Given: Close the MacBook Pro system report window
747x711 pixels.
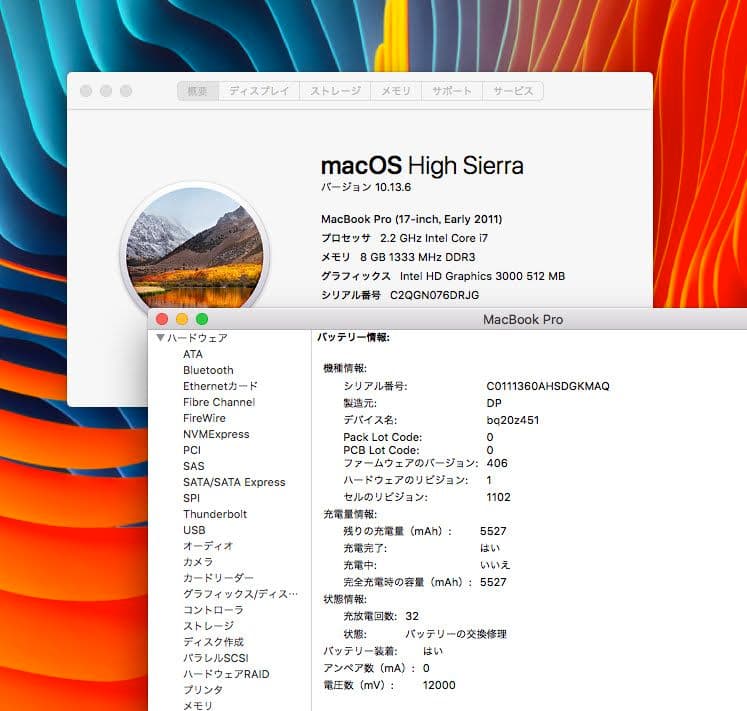Looking at the screenshot, I should point(162,319).
